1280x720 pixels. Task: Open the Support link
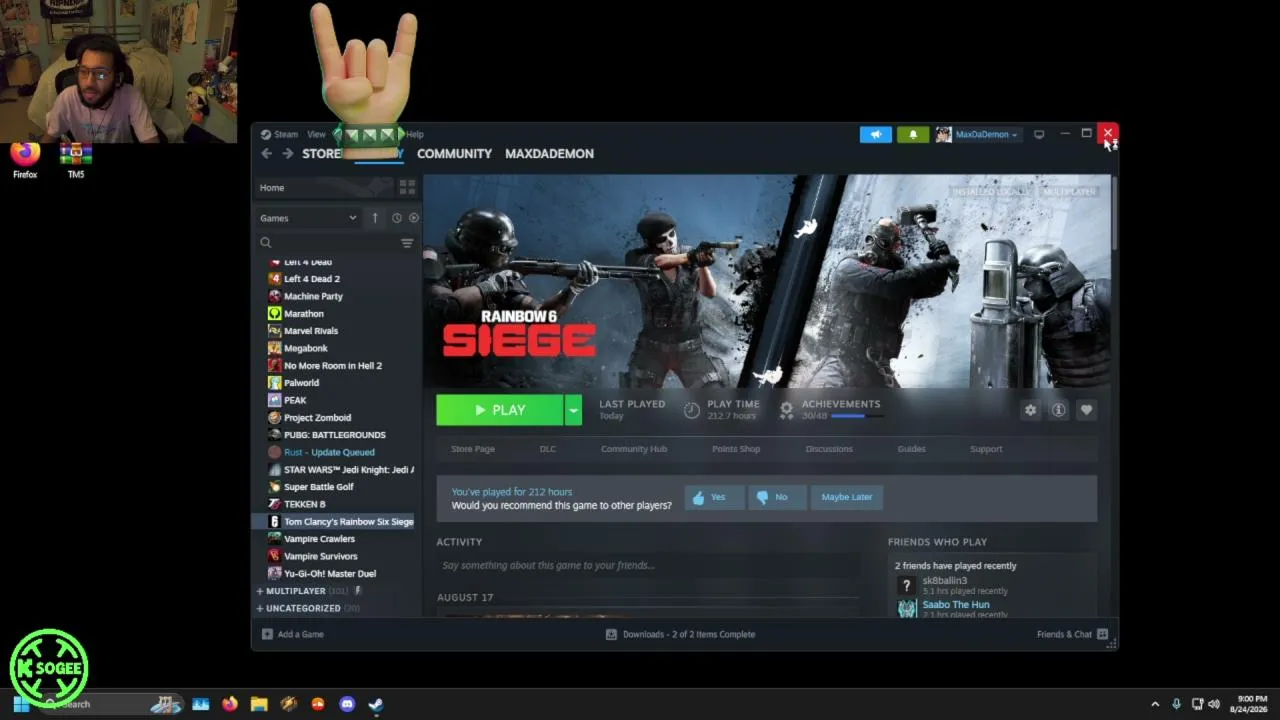[x=986, y=449]
